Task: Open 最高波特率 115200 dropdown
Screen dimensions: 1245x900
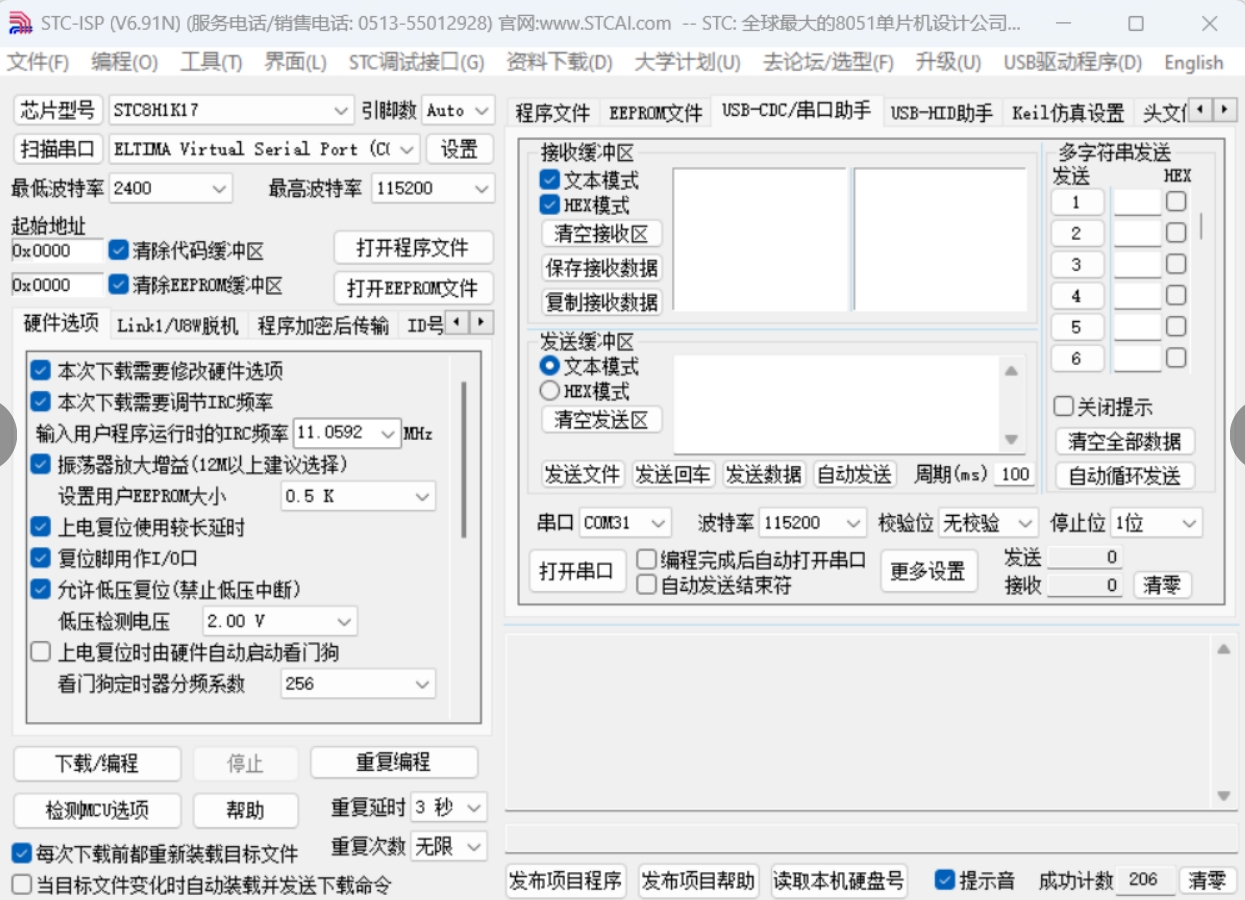Action: point(433,188)
